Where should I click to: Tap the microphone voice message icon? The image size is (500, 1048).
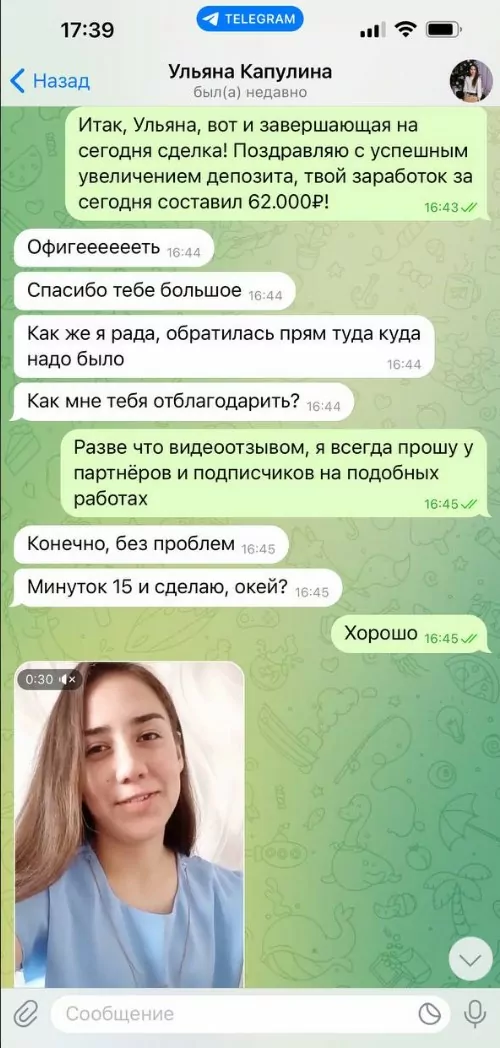tap(474, 1013)
